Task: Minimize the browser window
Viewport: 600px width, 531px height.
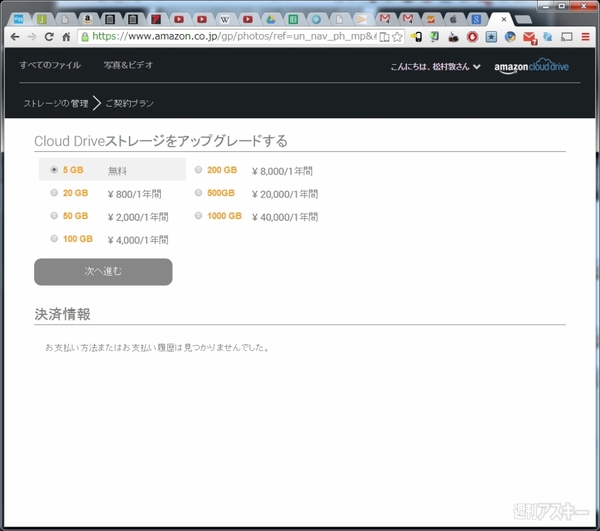Action: 546,6
